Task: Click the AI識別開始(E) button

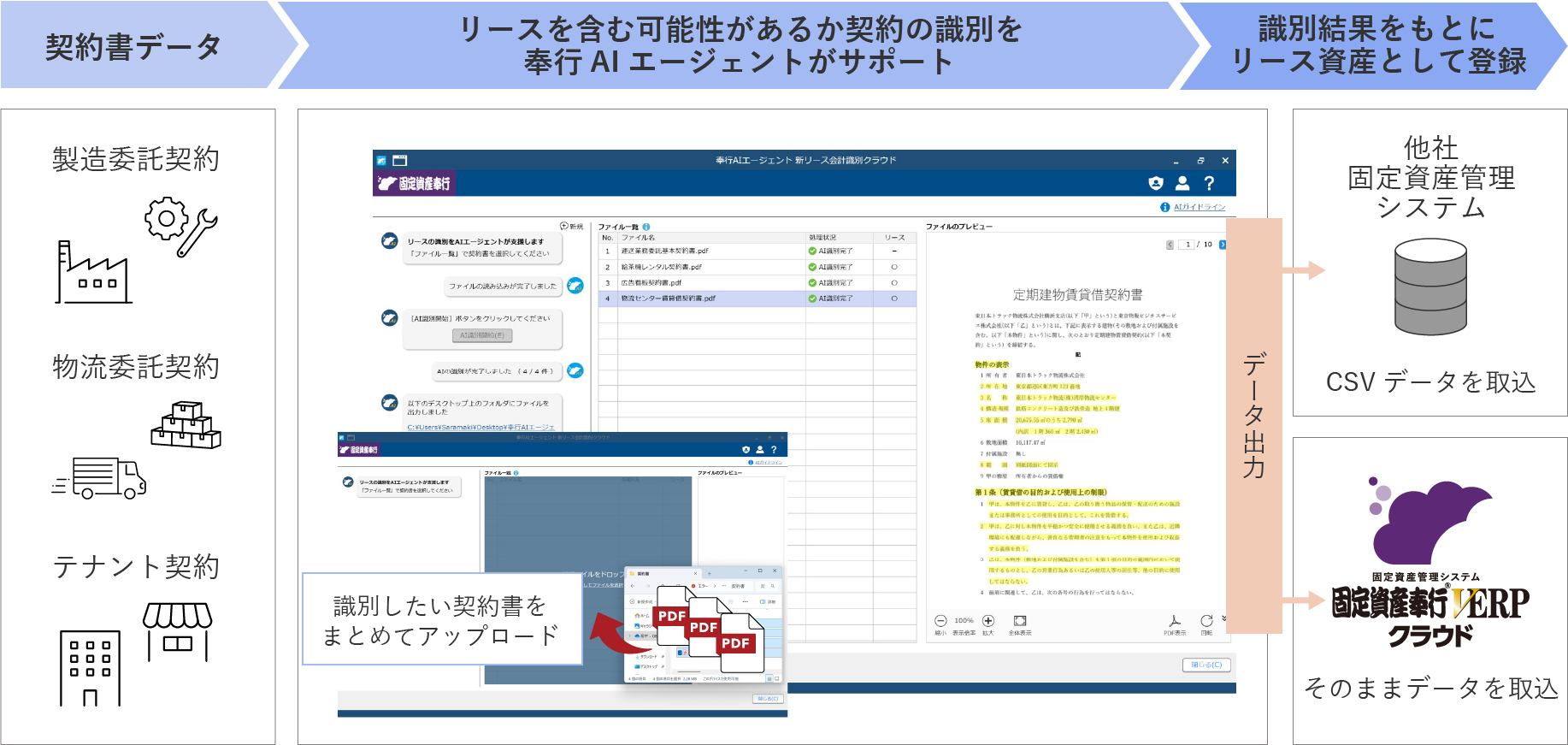Action: pos(482,335)
